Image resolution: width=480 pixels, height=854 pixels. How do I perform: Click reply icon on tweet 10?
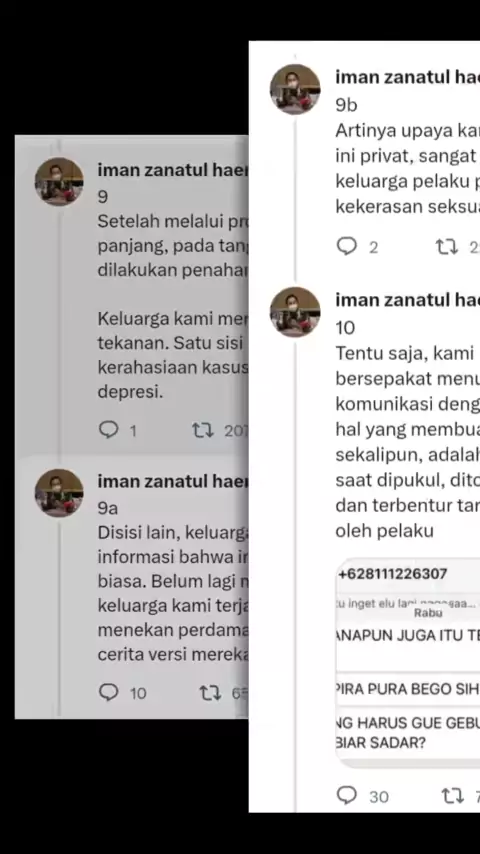pyautogui.click(x=347, y=795)
